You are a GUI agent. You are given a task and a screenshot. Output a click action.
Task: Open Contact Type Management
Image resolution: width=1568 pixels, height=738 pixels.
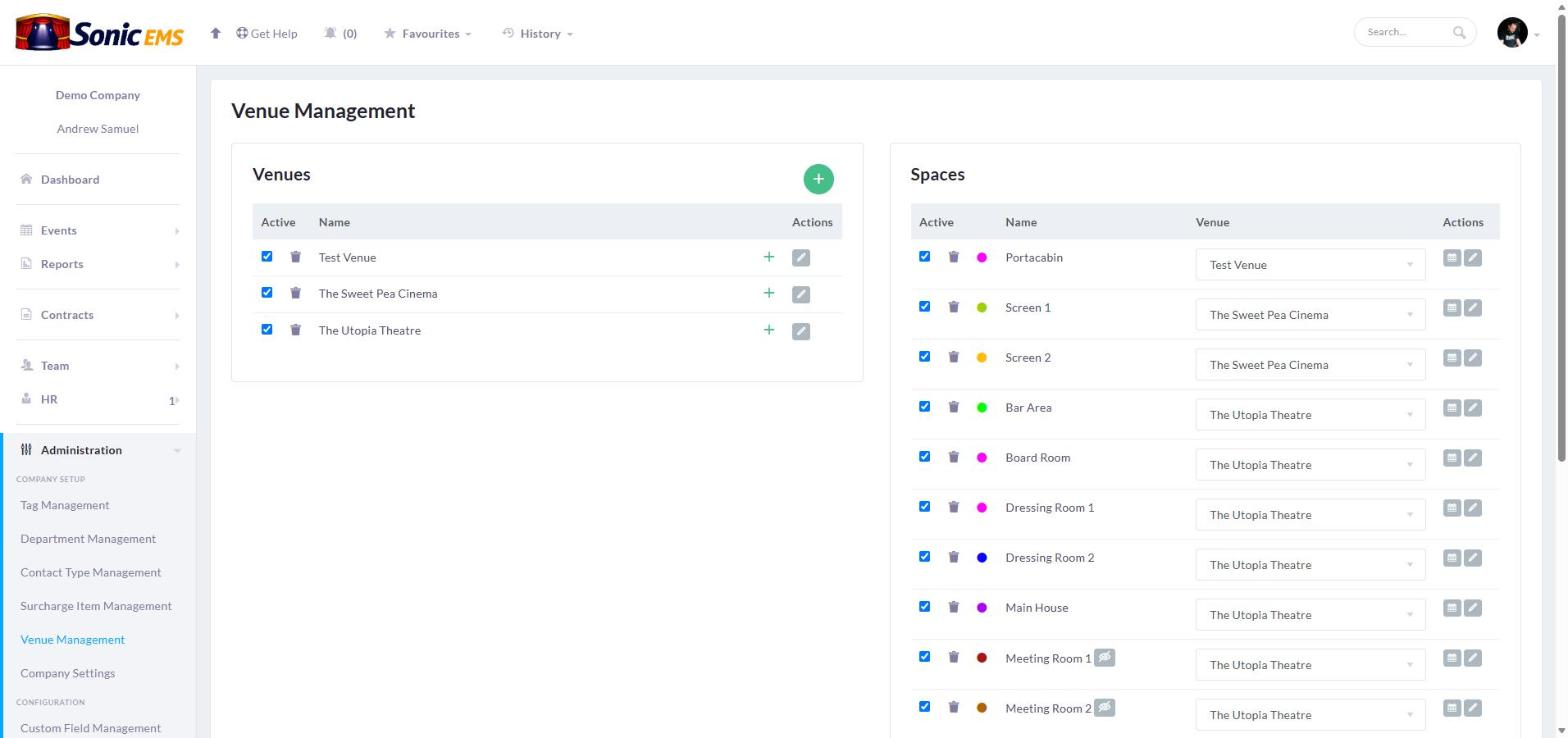90,573
